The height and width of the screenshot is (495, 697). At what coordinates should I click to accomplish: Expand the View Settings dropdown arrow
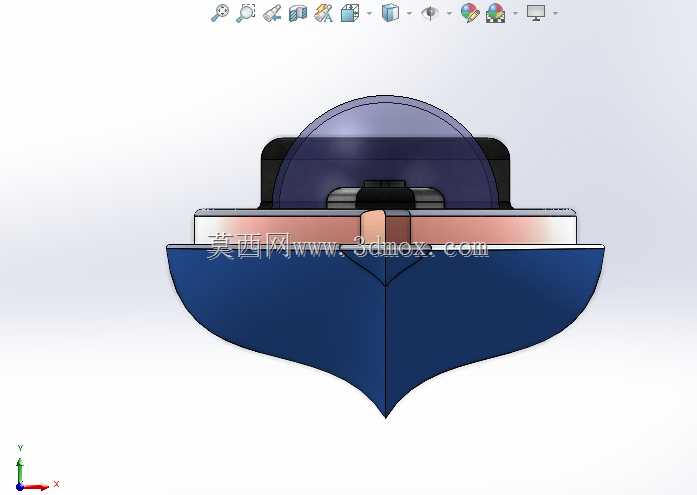[x=556, y=13]
